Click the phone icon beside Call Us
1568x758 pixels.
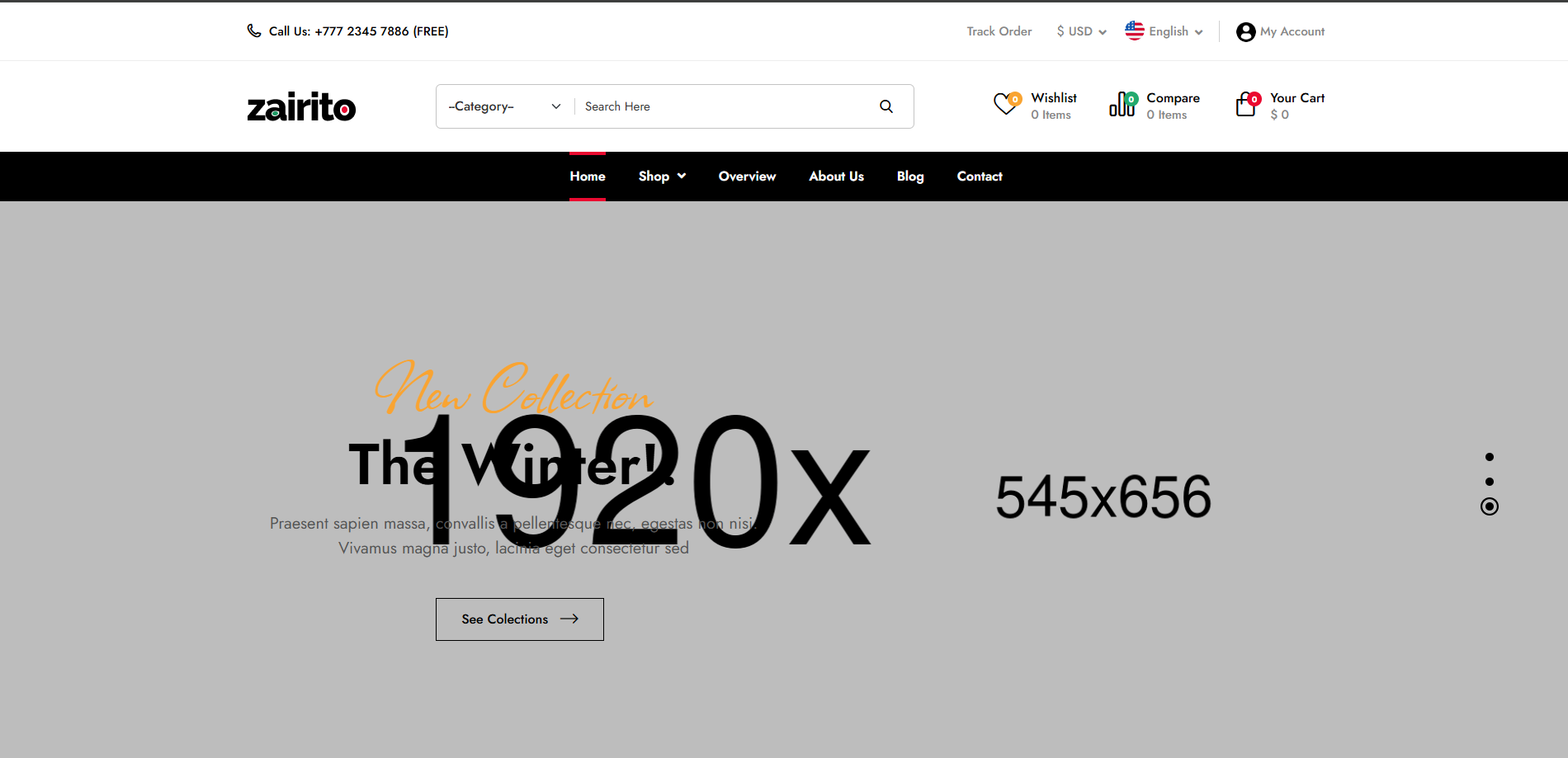pos(254,31)
